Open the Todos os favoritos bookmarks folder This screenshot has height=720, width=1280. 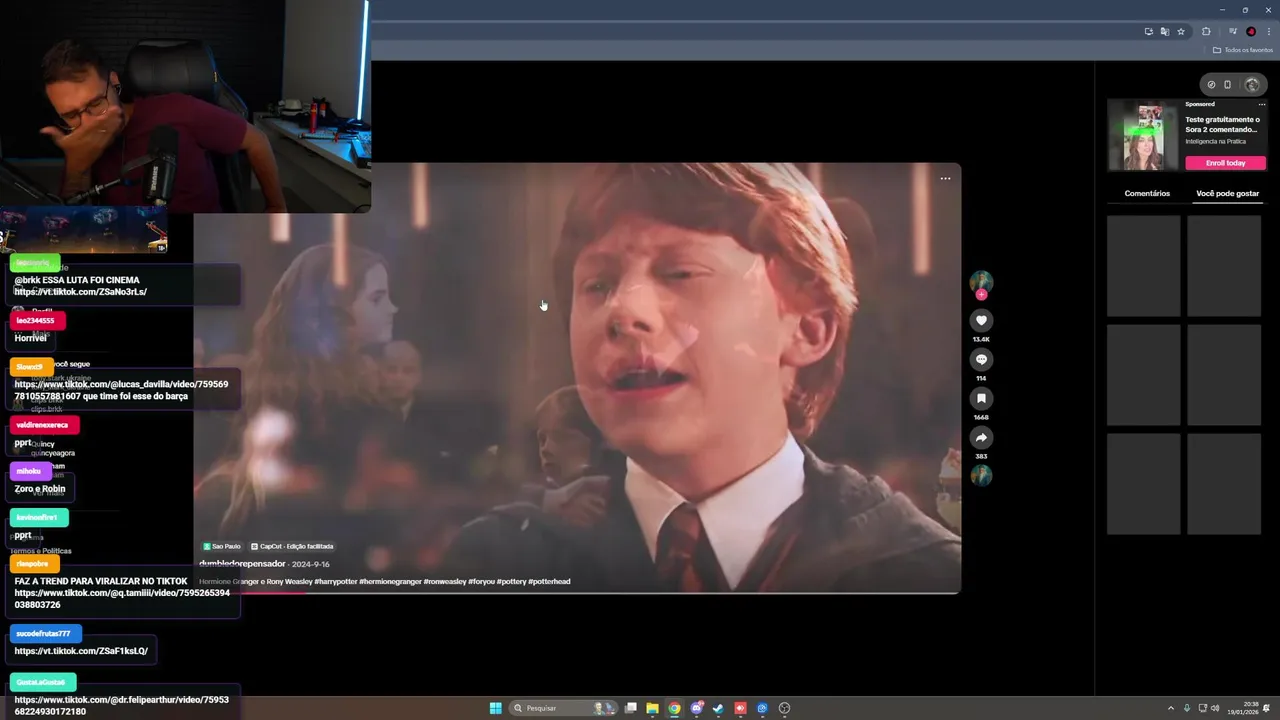[1243, 50]
